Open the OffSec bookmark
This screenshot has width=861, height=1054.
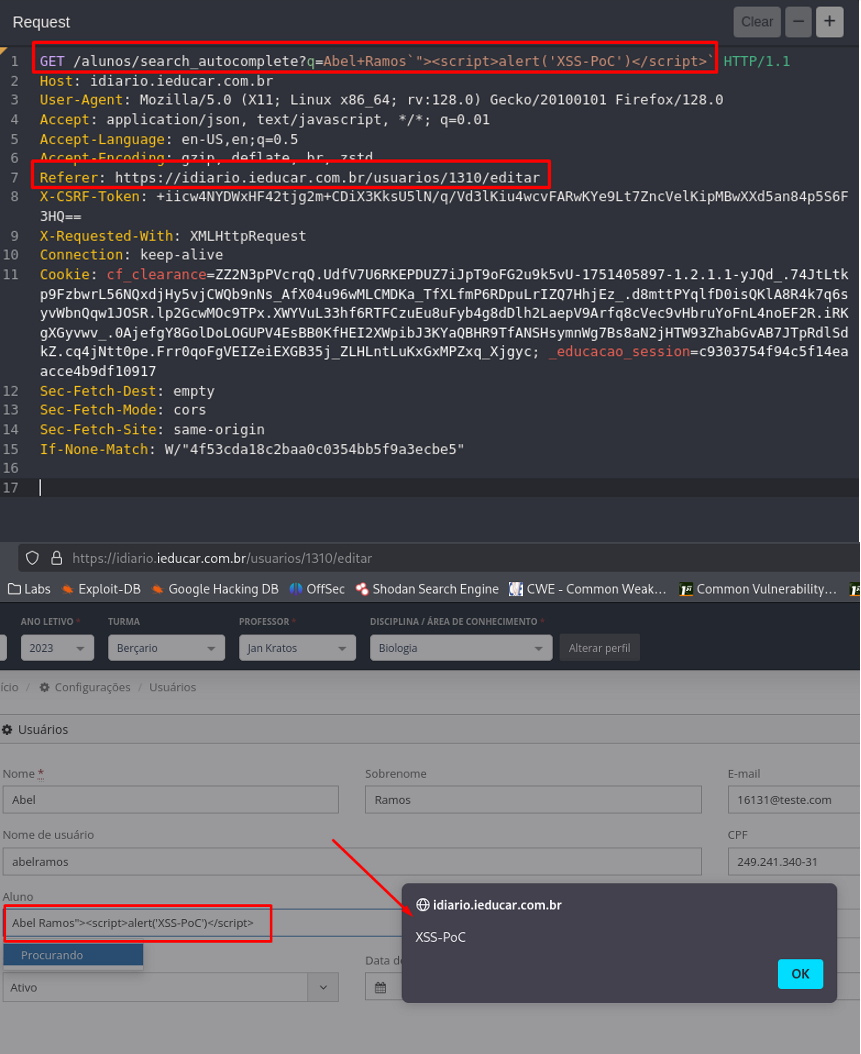[317, 589]
